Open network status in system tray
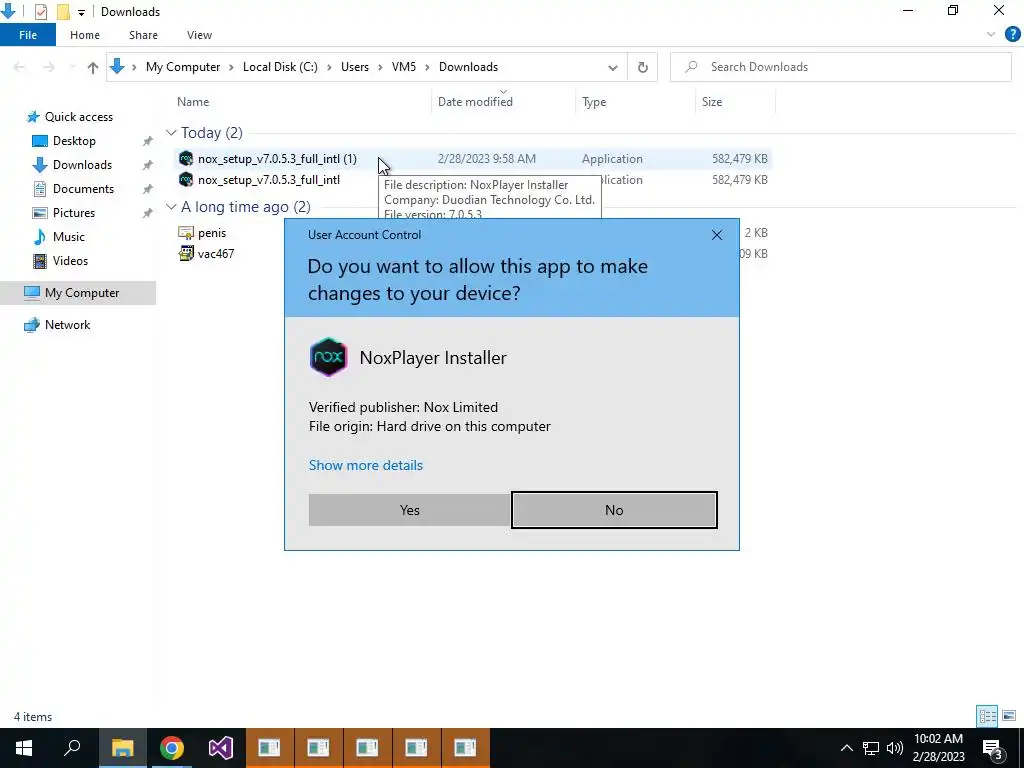The image size is (1024, 768). pos(871,748)
